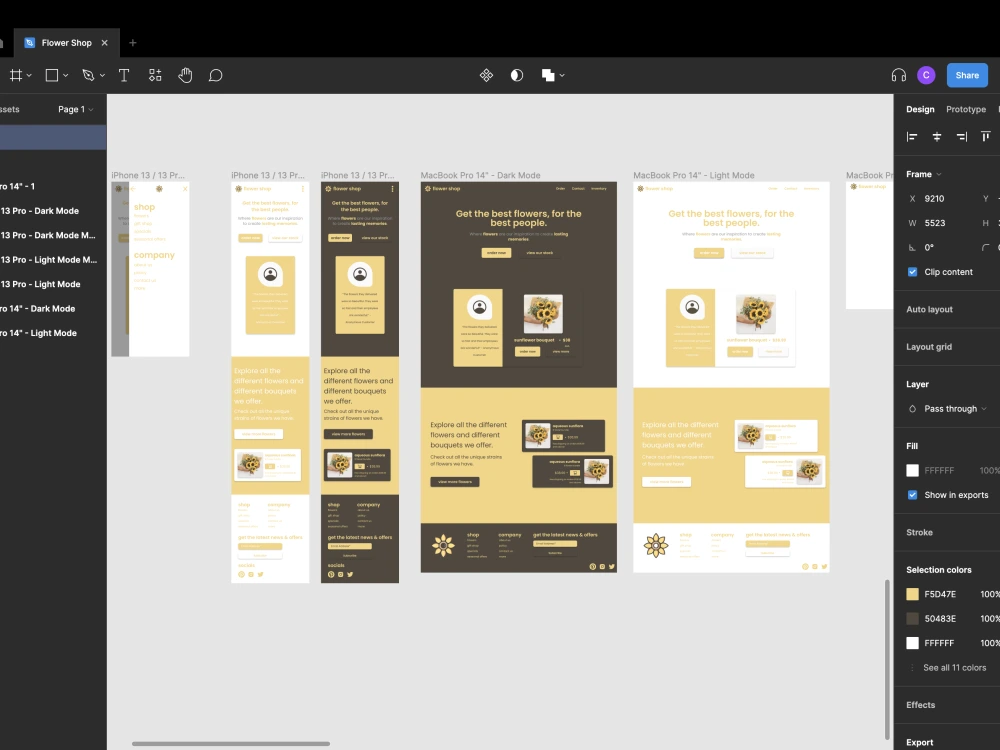Click the Align top icon
The width and height of the screenshot is (1000, 750).
pos(985,136)
